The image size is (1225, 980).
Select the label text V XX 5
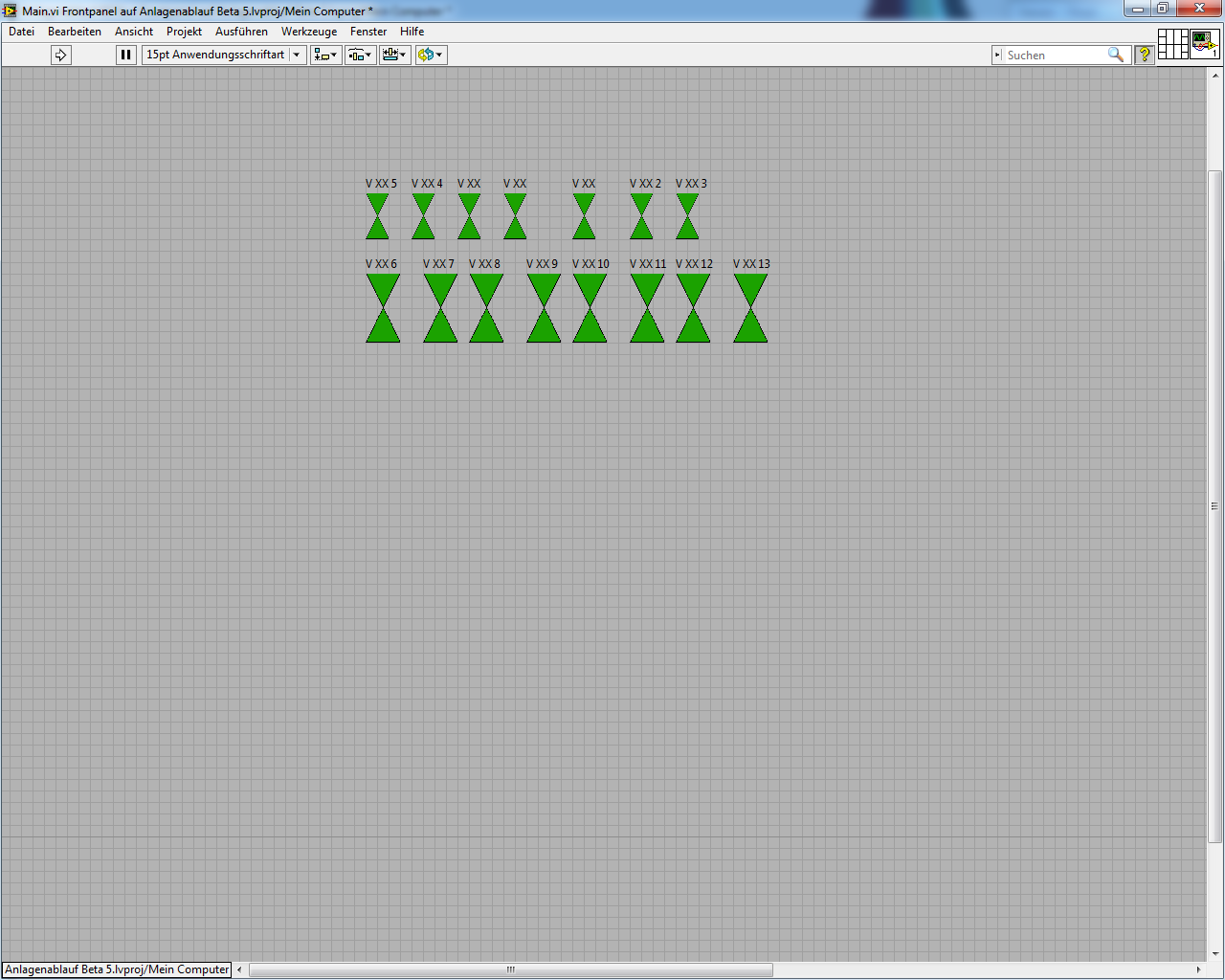[381, 184]
